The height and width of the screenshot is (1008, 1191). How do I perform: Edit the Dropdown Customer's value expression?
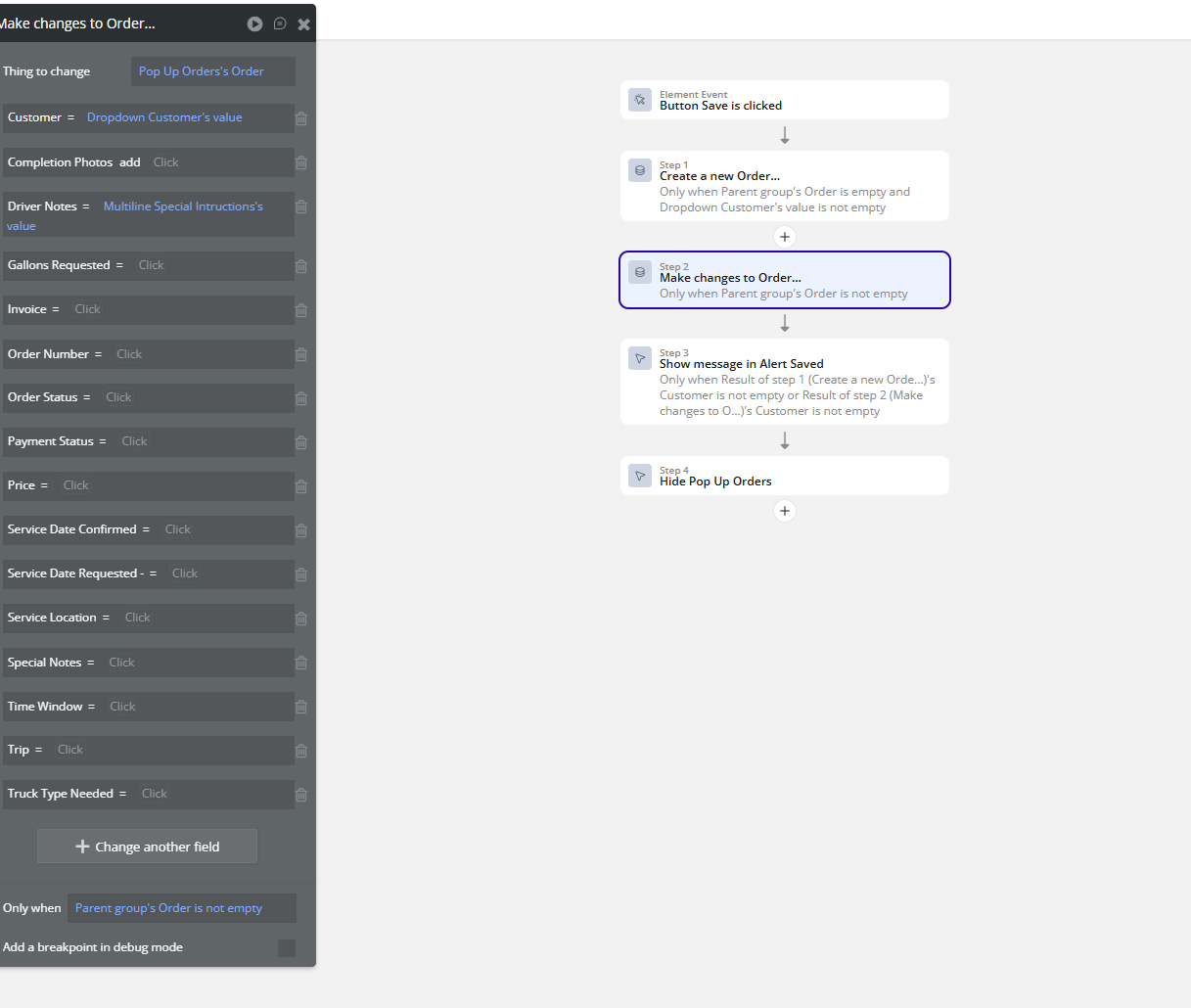pyautogui.click(x=164, y=117)
